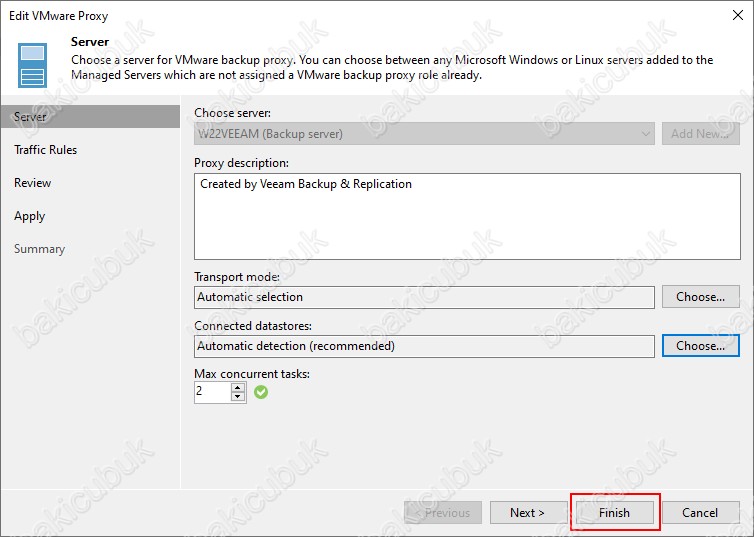Open the Choose server dropdown

[424, 134]
